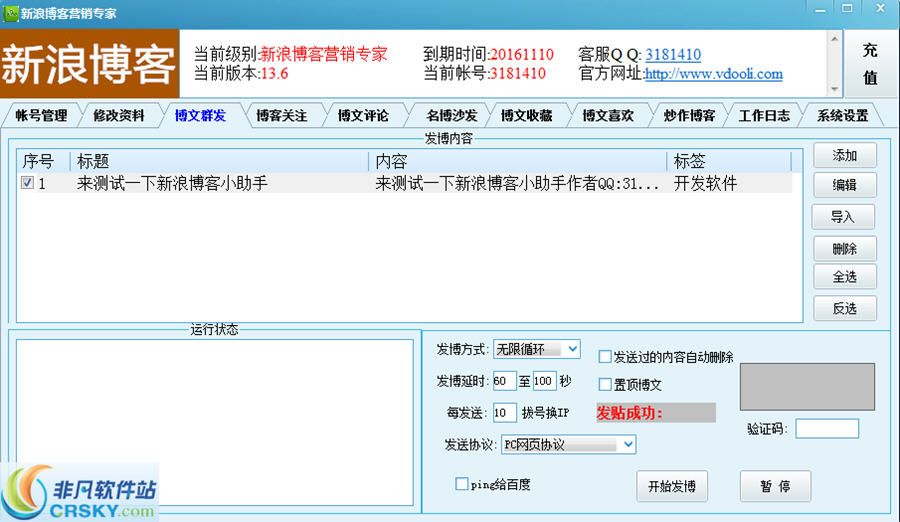Click the 全选 button

(845, 277)
